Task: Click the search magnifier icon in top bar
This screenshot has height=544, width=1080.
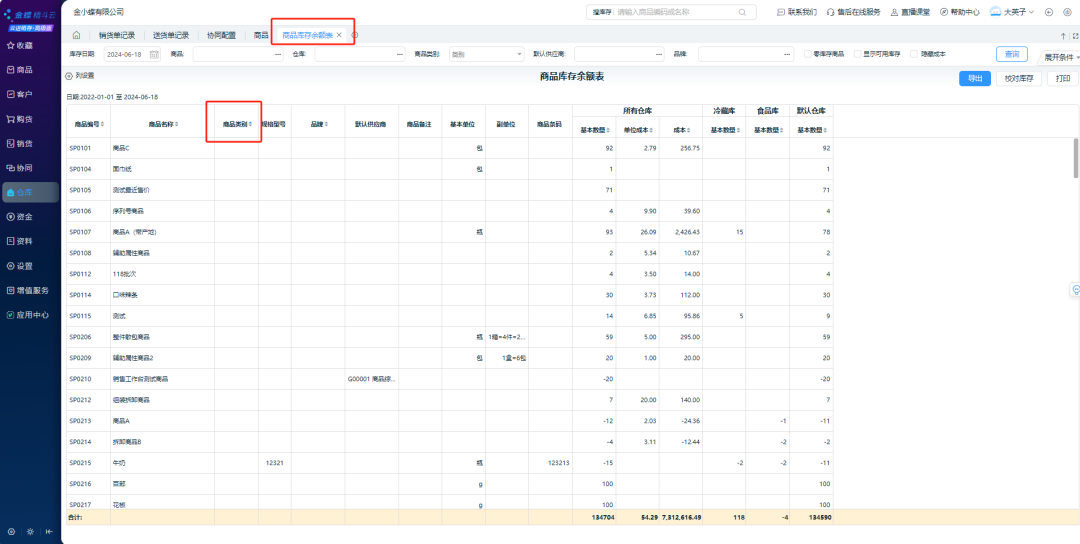Action: pos(742,12)
